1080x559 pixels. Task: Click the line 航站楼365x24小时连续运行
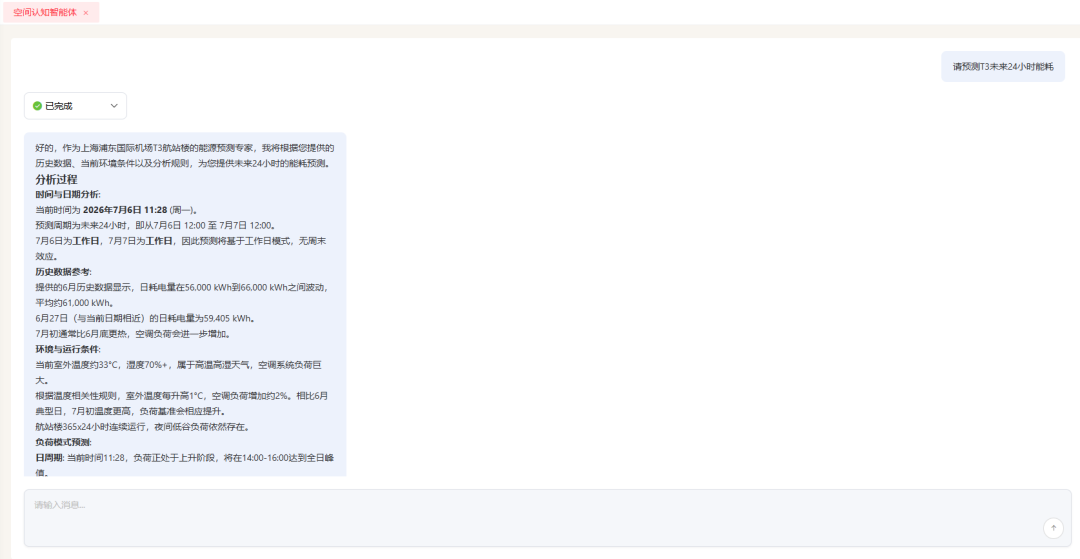143,427
